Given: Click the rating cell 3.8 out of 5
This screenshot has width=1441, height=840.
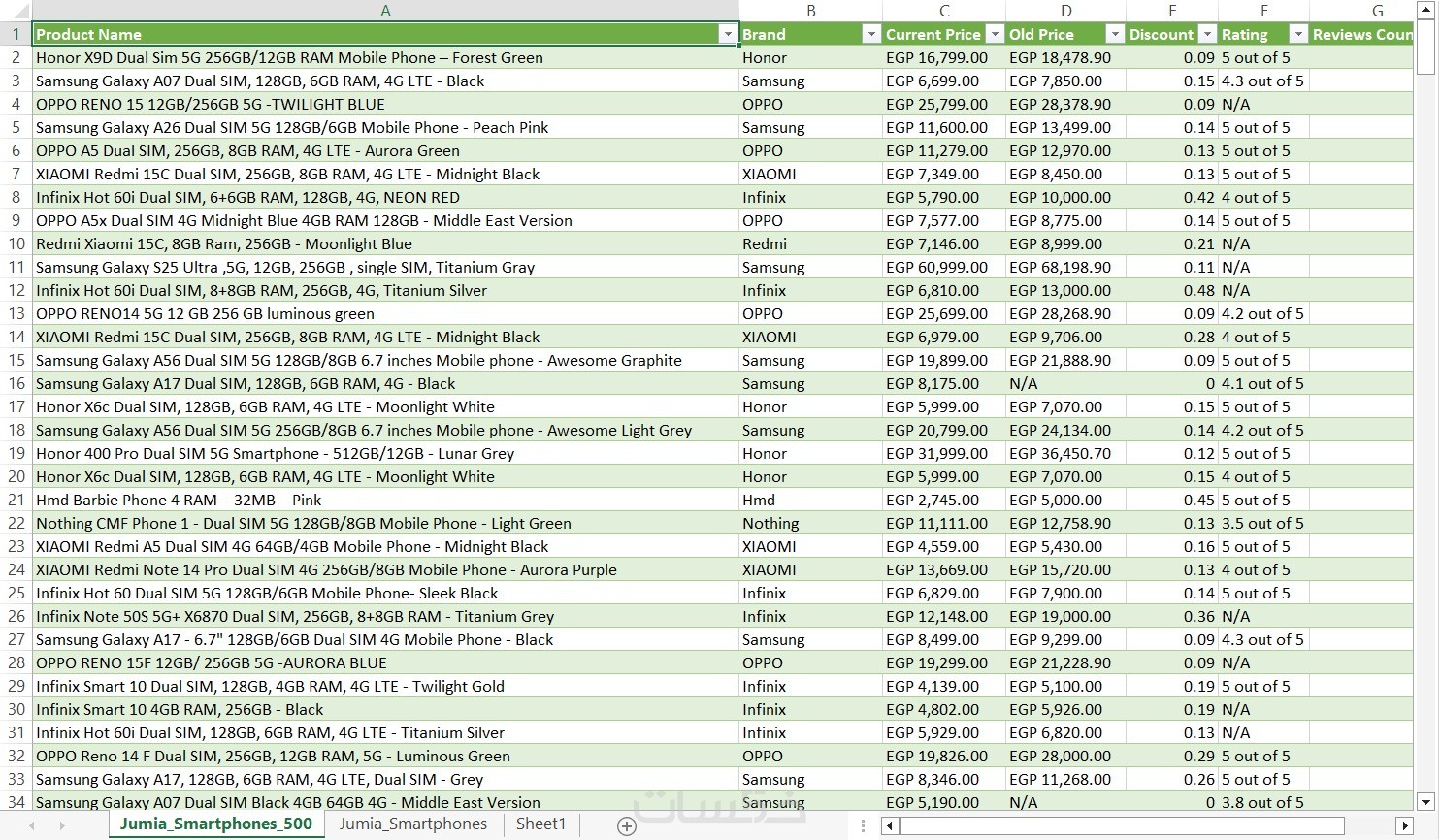Looking at the screenshot, I should [x=1264, y=802].
